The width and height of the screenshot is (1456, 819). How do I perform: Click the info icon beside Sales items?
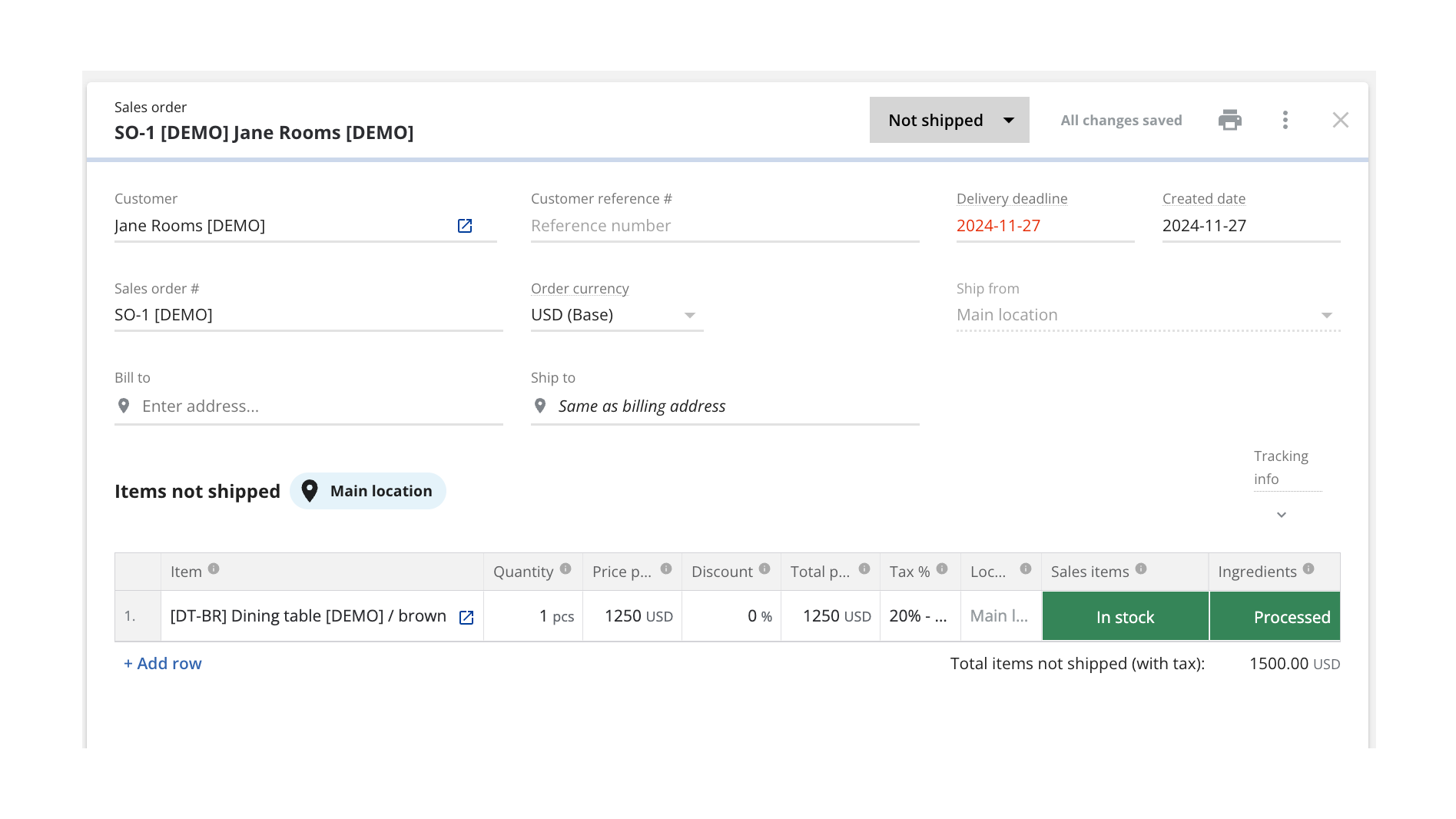pos(1141,567)
